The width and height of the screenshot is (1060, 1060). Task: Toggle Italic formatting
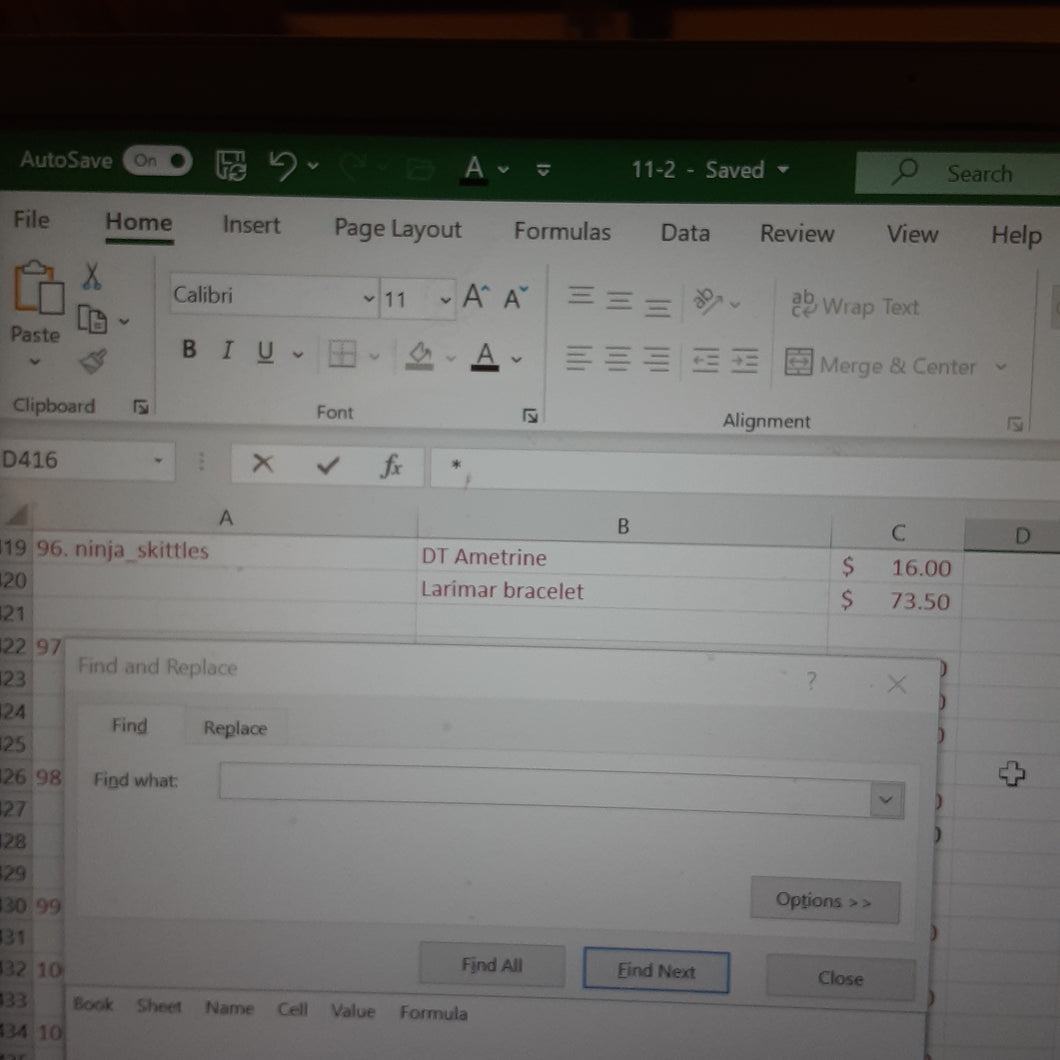point(228,350)
